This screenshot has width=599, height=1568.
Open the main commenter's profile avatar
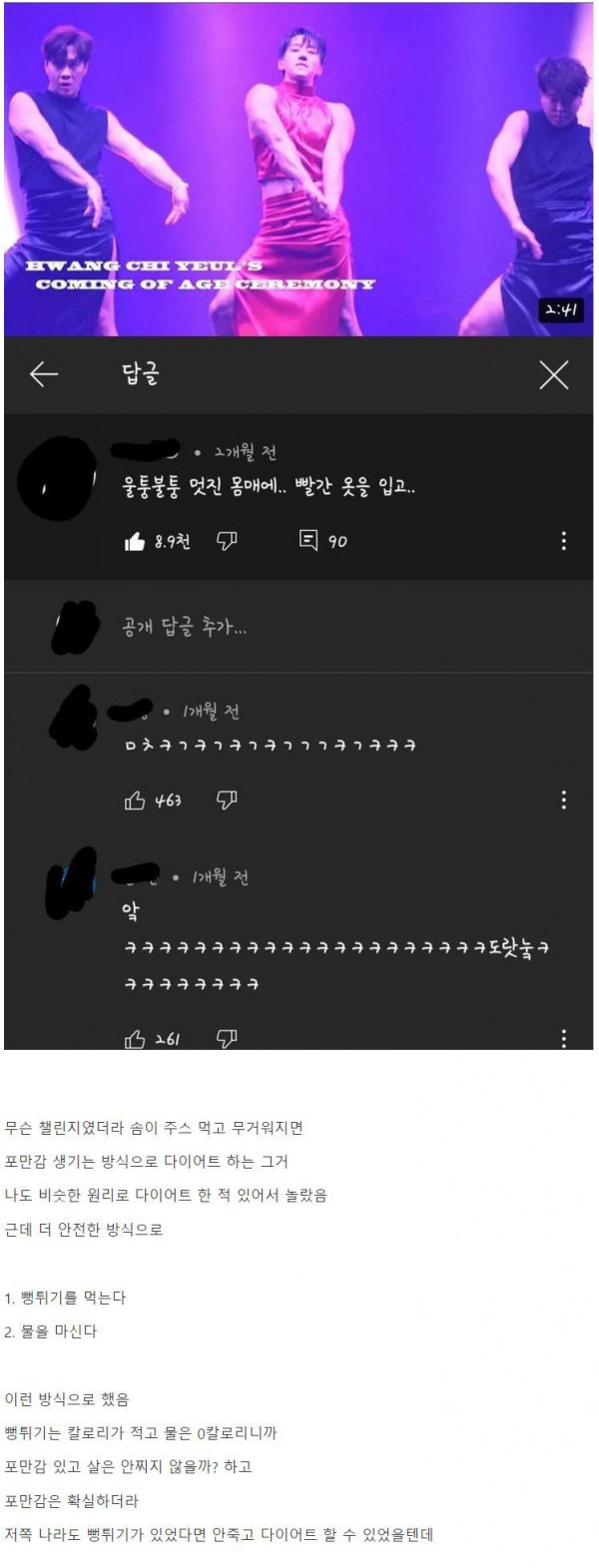(58, 482)
